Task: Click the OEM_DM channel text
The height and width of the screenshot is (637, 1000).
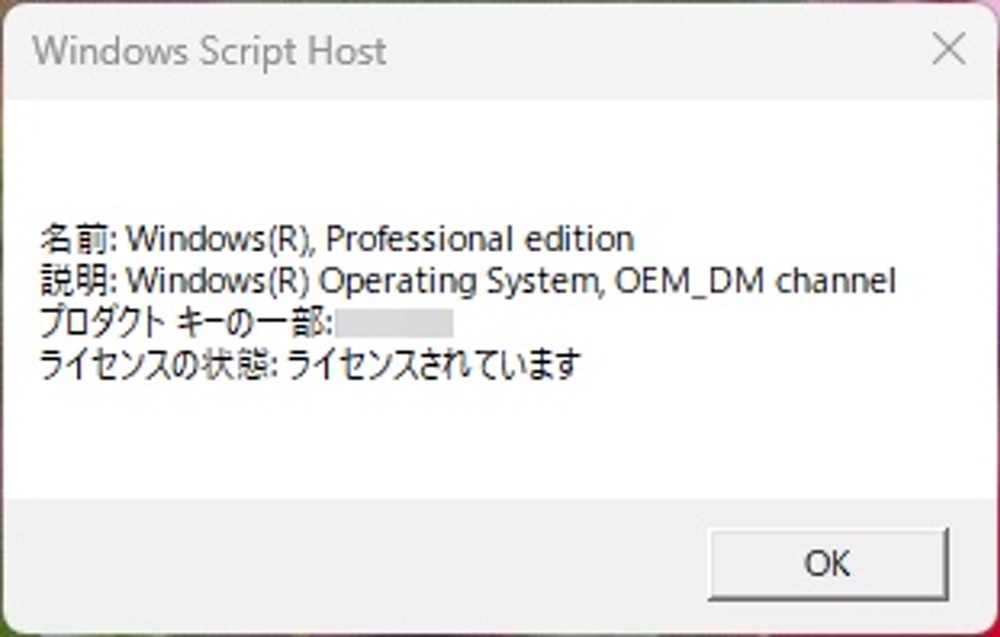Action: pyautogui.click(x=756, y=281)
